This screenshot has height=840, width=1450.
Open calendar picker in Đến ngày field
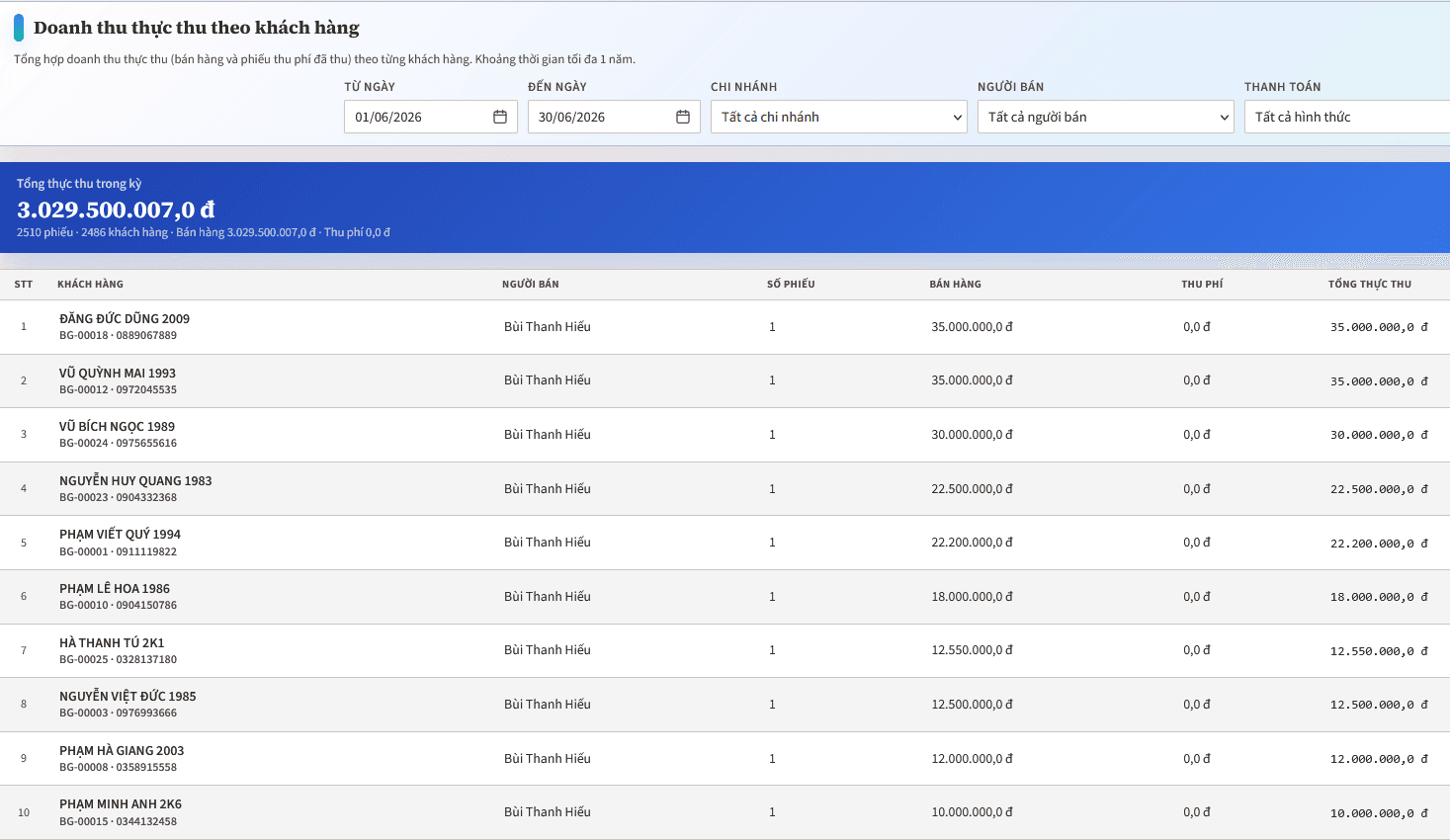tap(683, 117)
